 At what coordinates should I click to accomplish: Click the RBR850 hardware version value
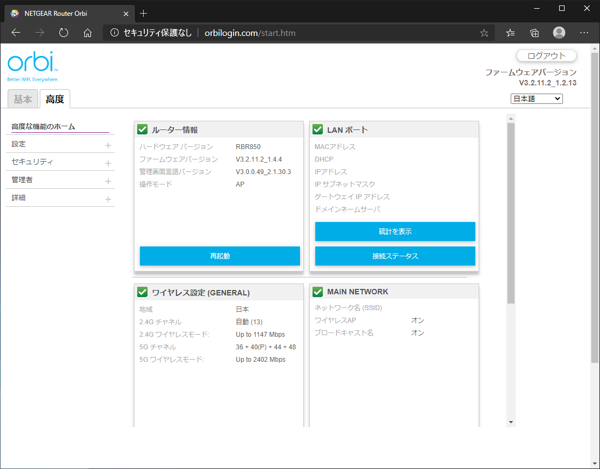(x=248, y=147)
